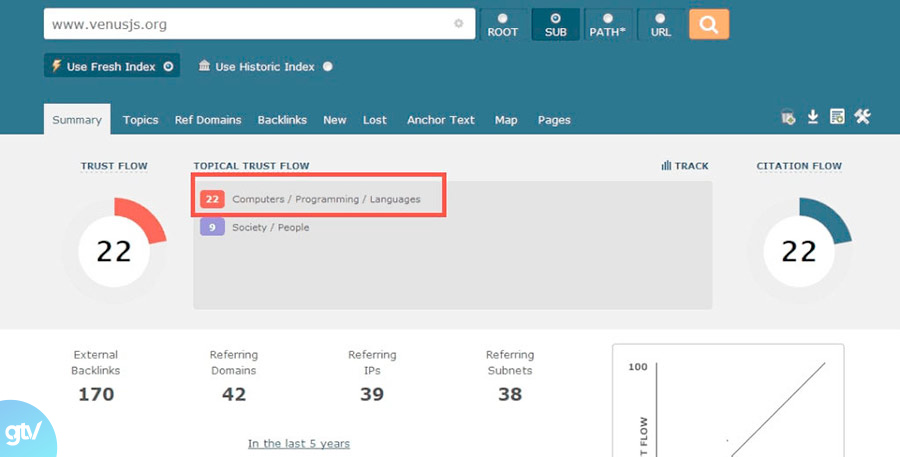The width and height of the screenshot is (900, 457).
Task: Click the GTV logo in corner
Action: (x=22, y=431)
